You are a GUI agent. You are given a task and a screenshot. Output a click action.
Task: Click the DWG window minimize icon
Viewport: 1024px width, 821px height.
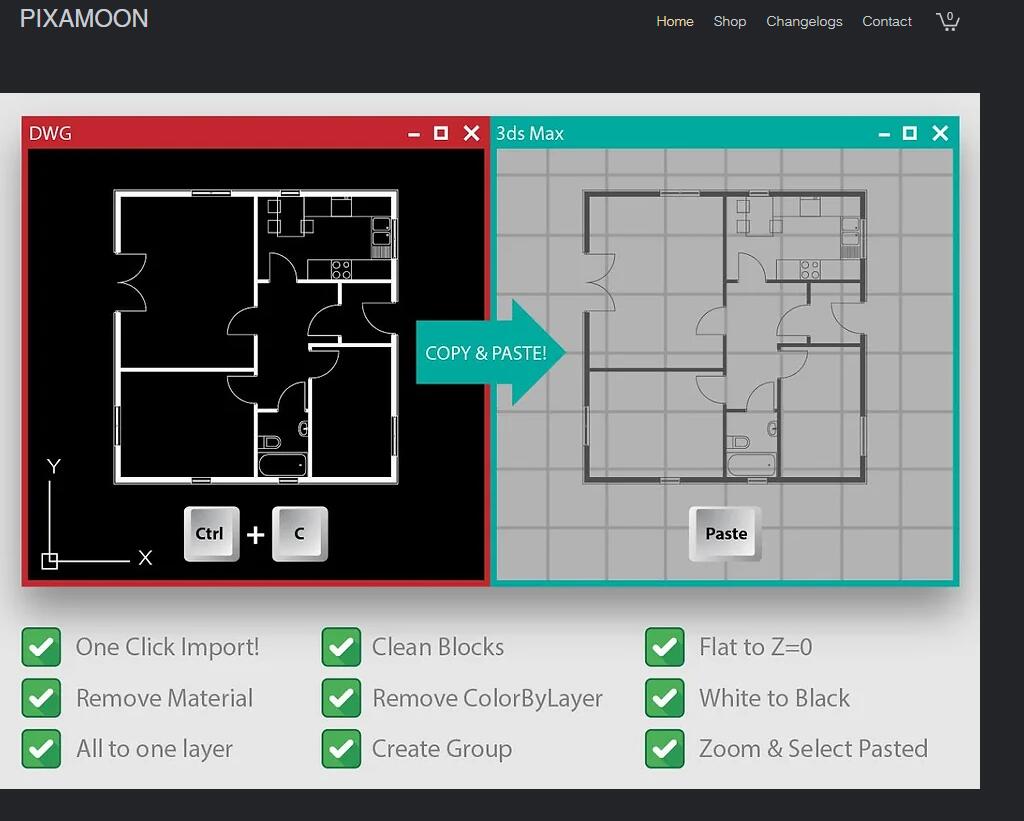413,135
